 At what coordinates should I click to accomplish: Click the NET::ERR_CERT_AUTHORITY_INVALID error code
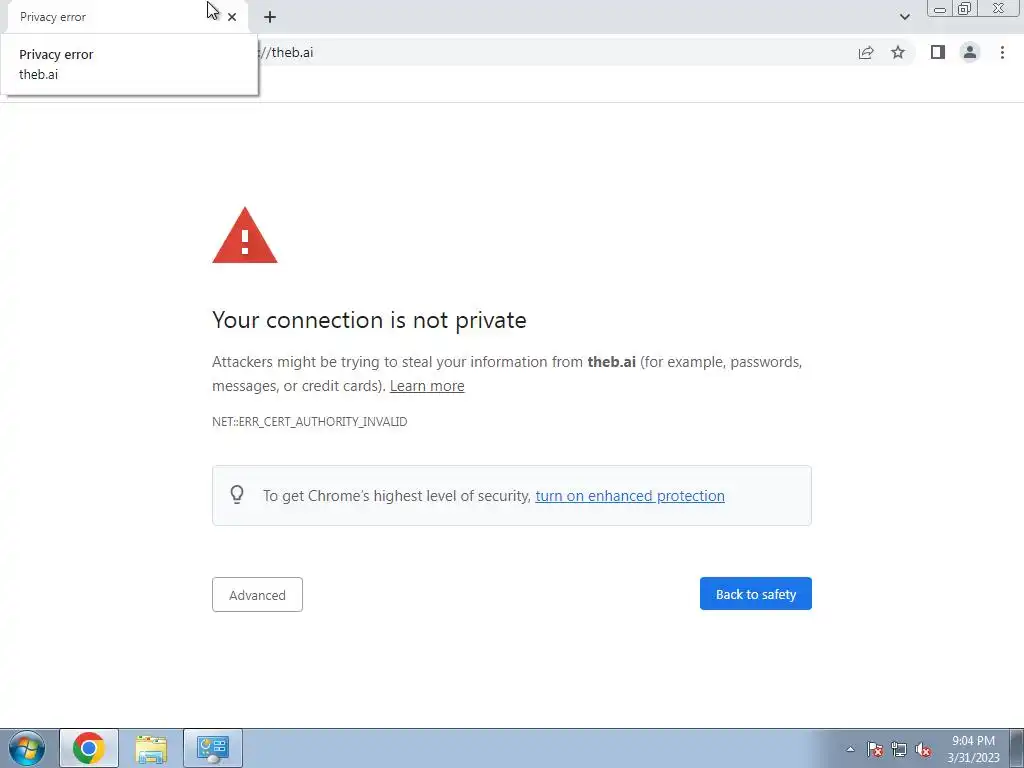click(x=310, y=422)
